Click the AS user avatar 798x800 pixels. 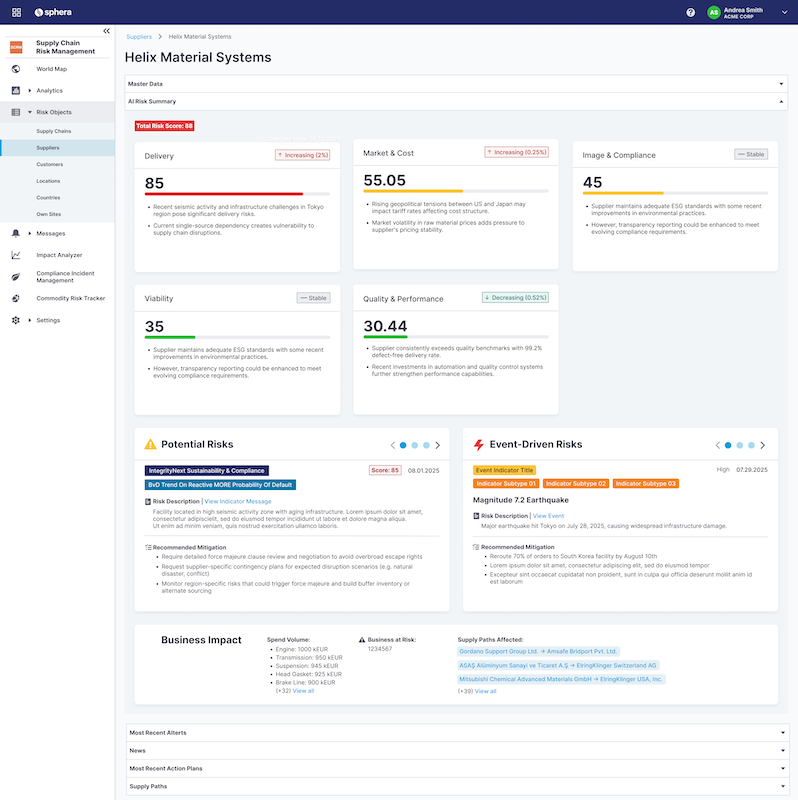coord(713,13)
